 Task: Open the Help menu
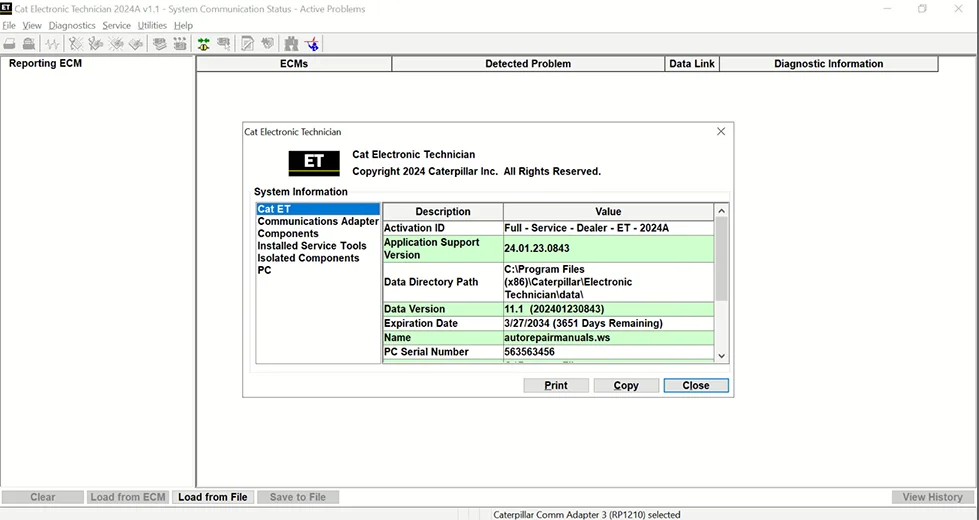(183, 25)
